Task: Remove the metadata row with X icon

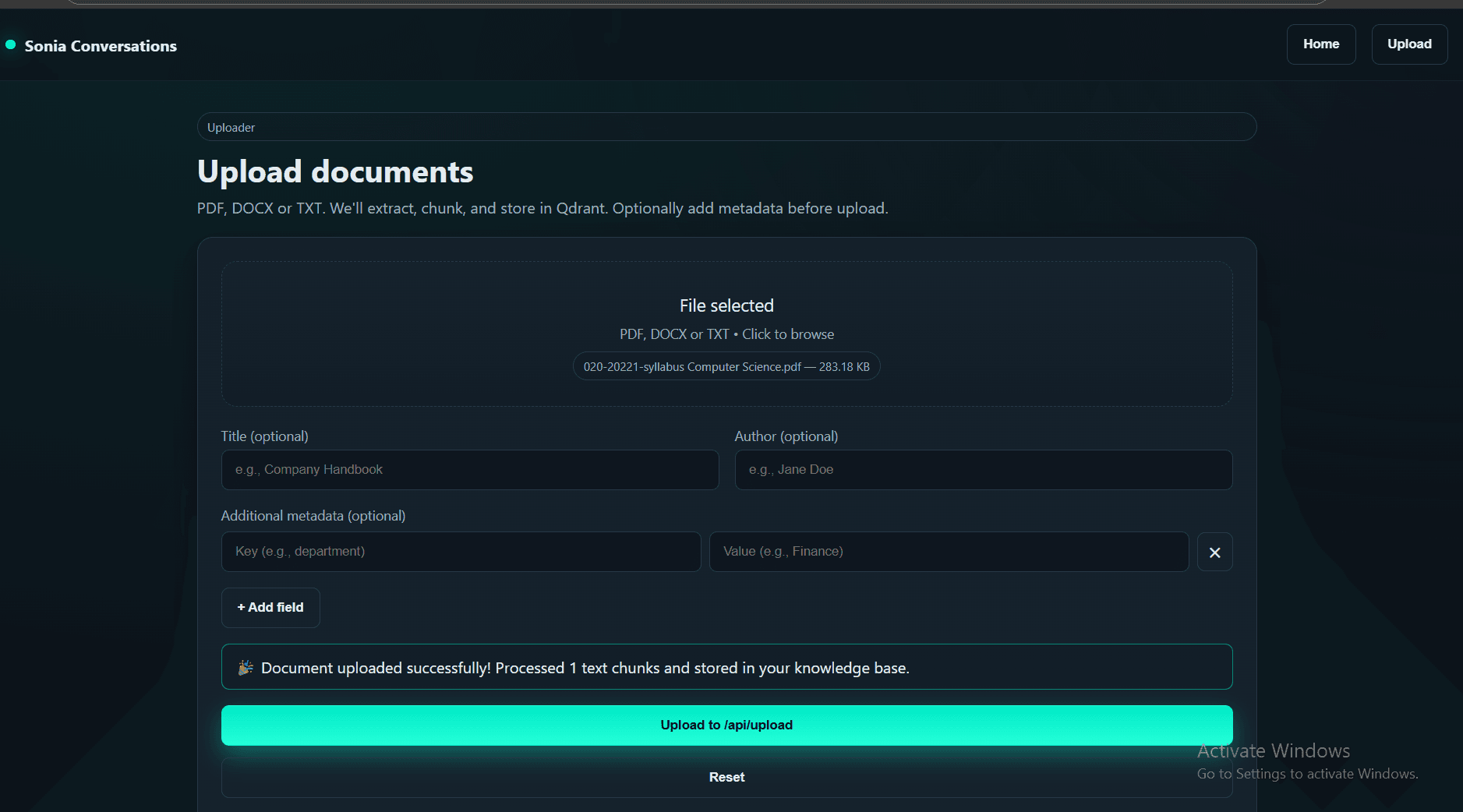Action: tap(1214, 552)
